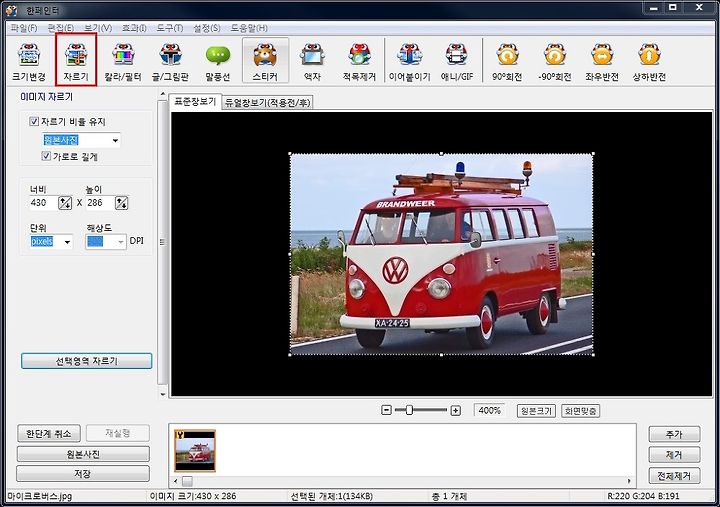
Task: Open the 스티커 sticker tool
Action: pyautogui.click(x=265, y=62)
